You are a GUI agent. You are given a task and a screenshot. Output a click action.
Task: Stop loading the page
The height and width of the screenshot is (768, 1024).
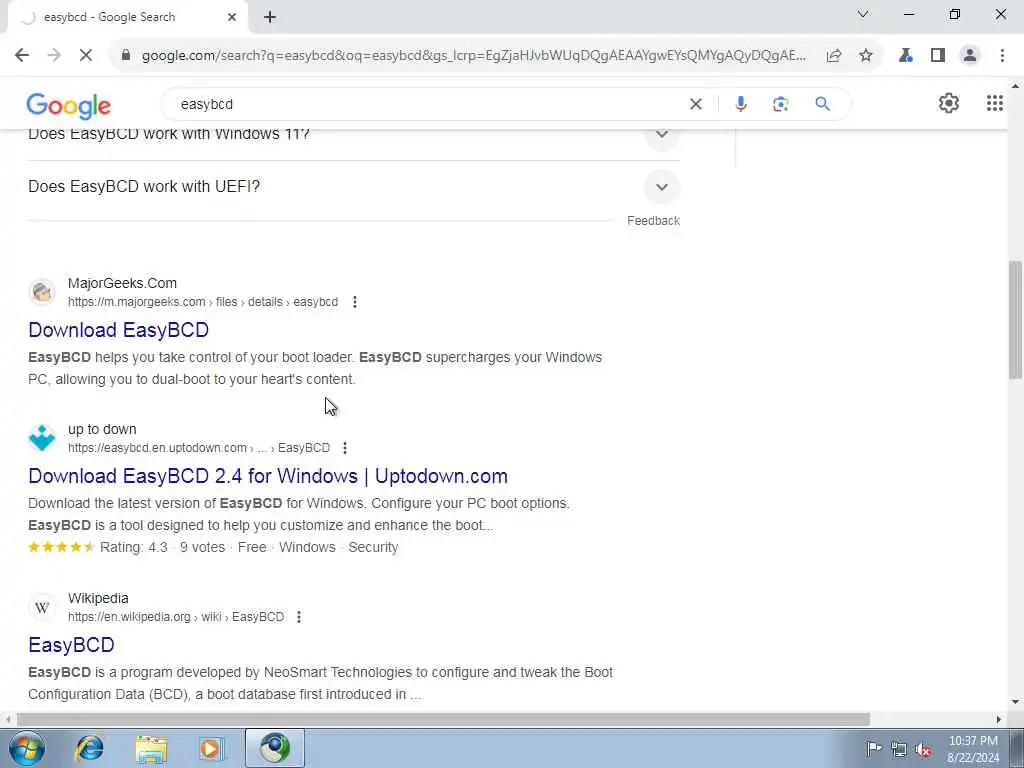point(86,56)
